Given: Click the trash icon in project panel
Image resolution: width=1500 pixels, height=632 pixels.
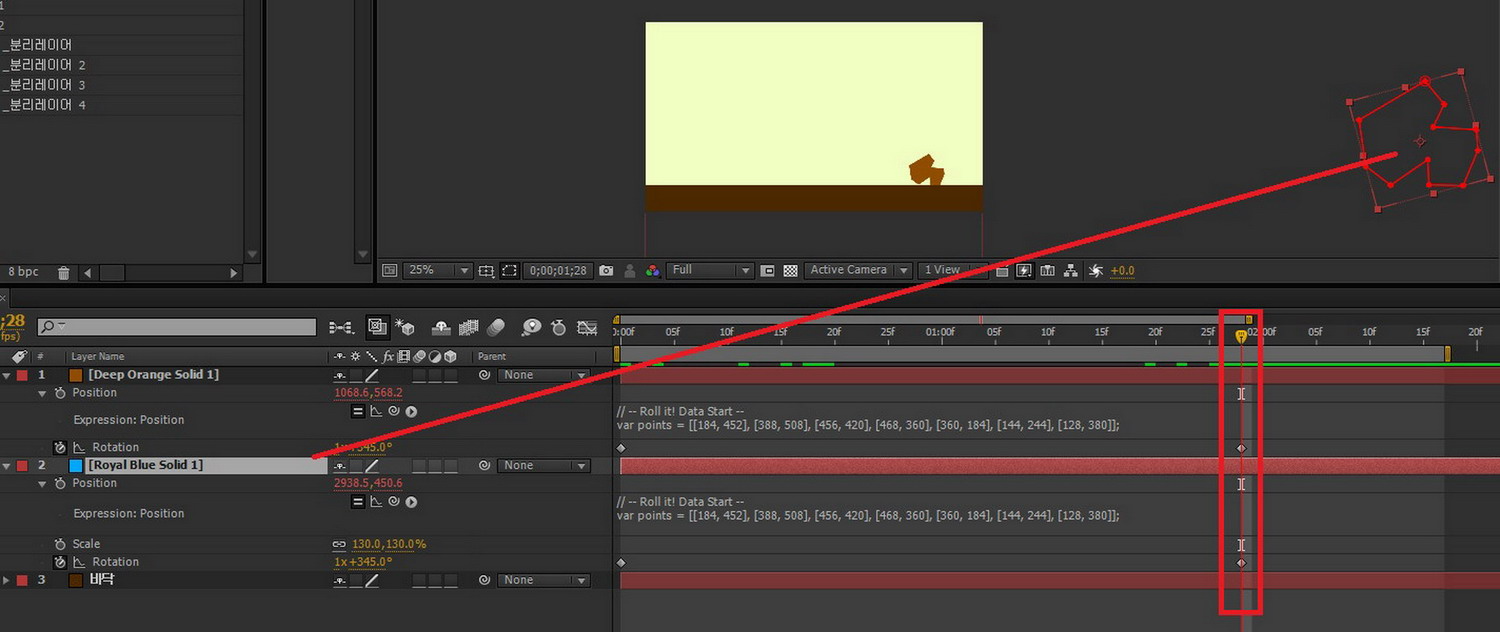Looking at the screenshot, I should (64, 272).
